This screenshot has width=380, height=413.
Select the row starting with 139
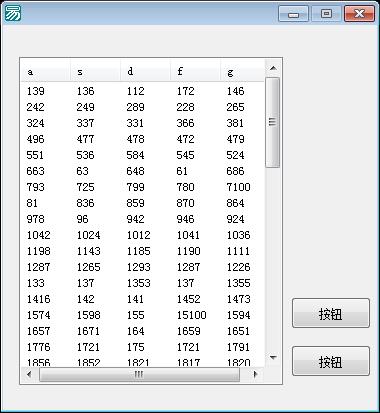143,91
